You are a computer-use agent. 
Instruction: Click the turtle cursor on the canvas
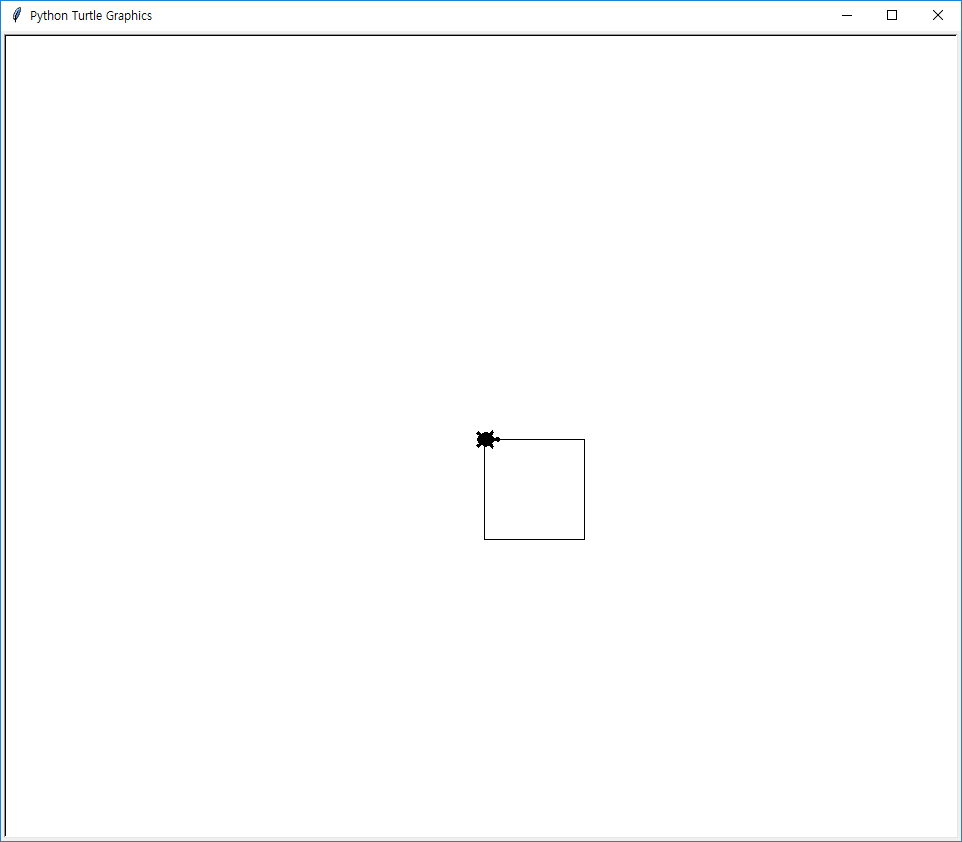[x=488, y=439]
